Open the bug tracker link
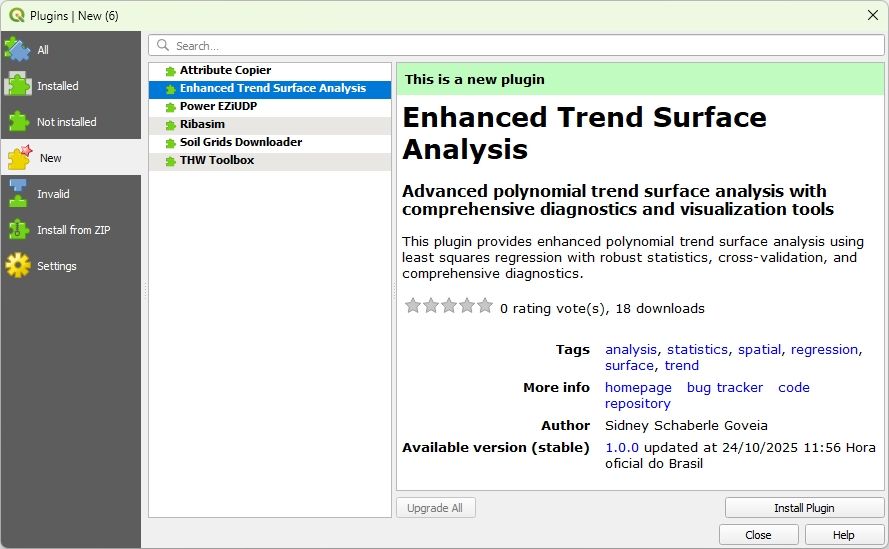This screenshot has width=889, height=549. [725, 387]
